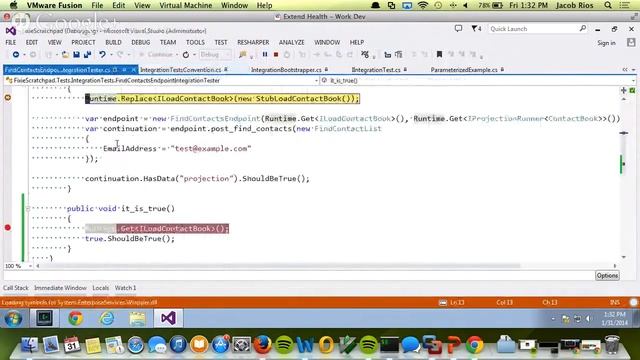Open the TEST menu
The height and width of the screenshot is (360, 640).
221,42
